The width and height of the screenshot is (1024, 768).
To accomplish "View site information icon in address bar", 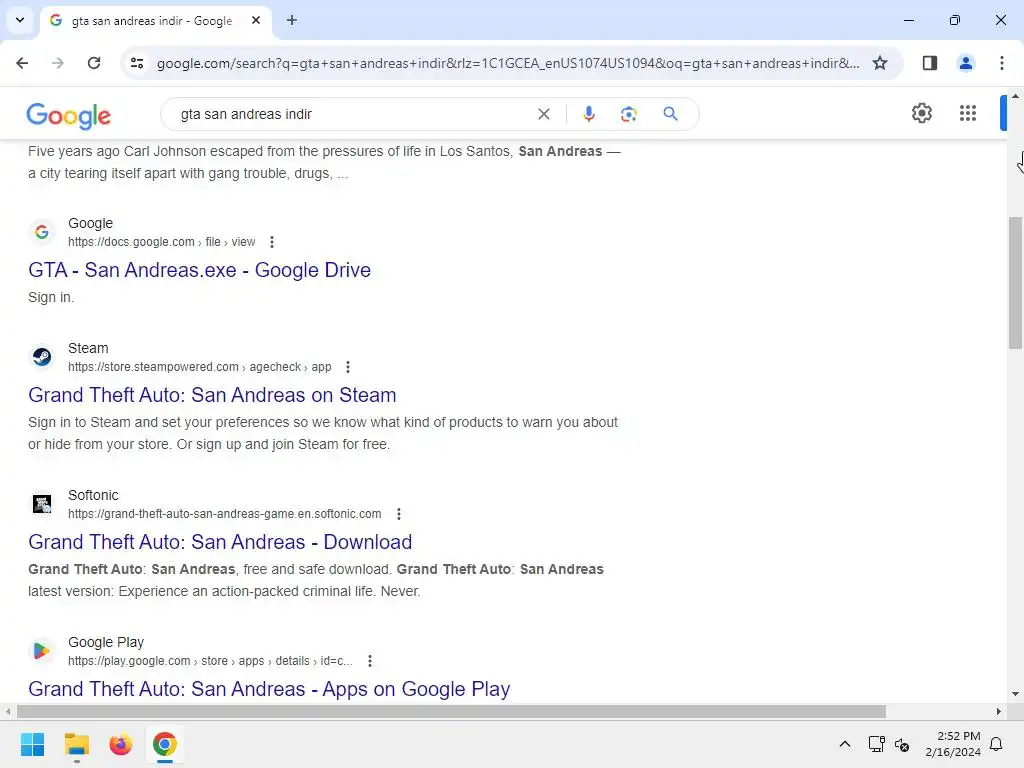I will click(x=137, y=63).
